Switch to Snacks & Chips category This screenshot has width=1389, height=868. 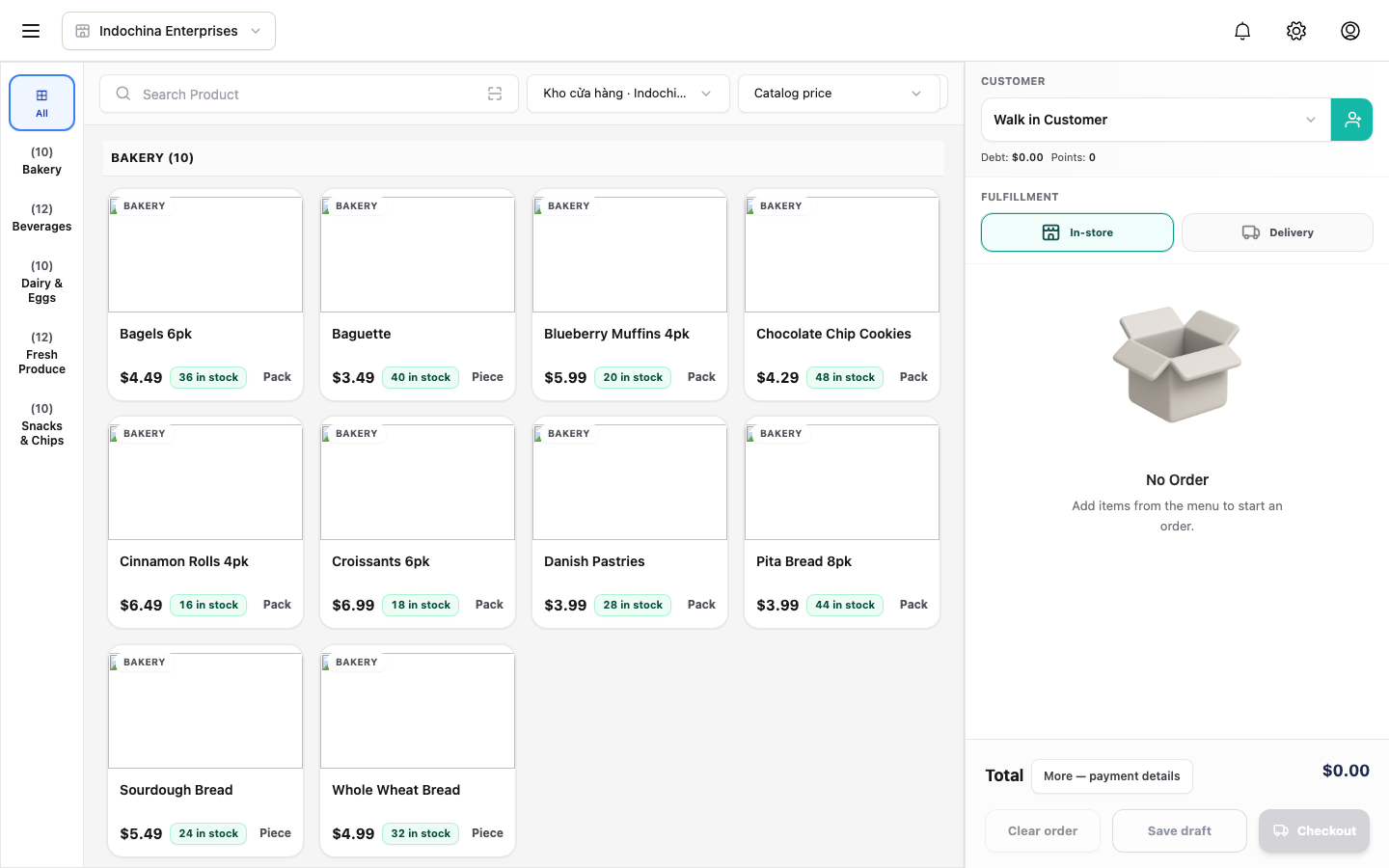(x=42, y=424)
